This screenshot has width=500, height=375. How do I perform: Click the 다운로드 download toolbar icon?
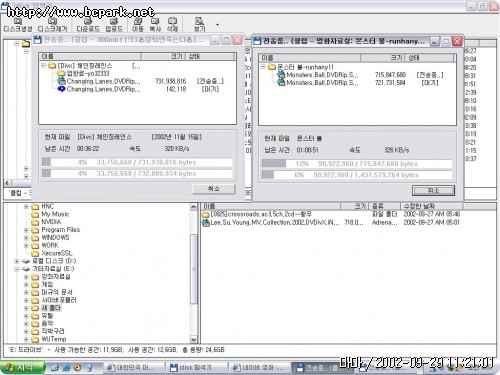tap(88, 25)
